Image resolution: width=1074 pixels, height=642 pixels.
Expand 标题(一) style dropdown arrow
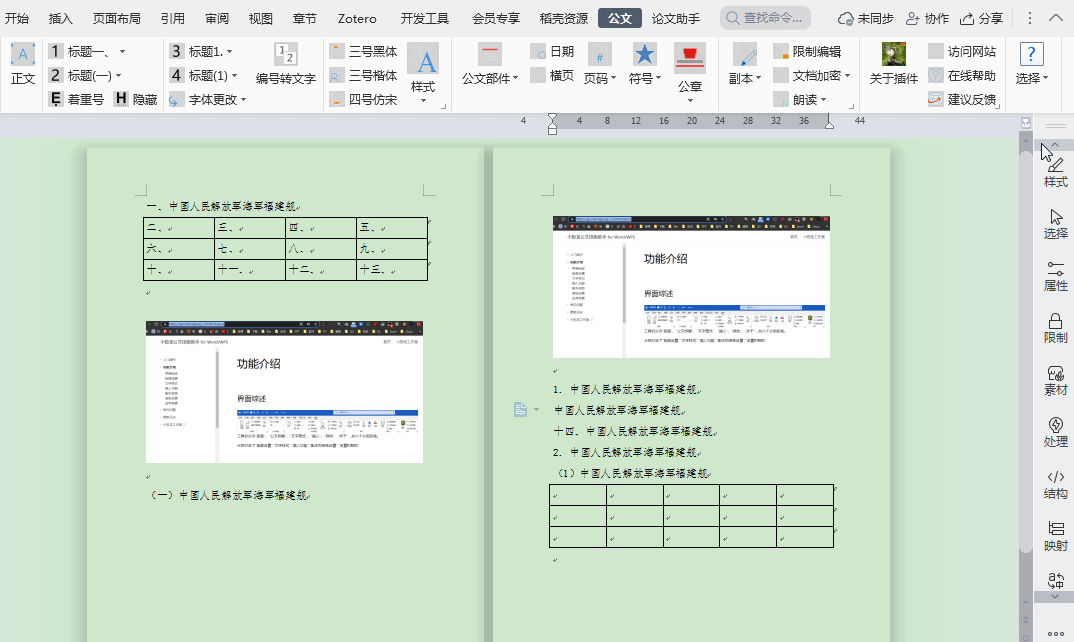click(118, 75)
